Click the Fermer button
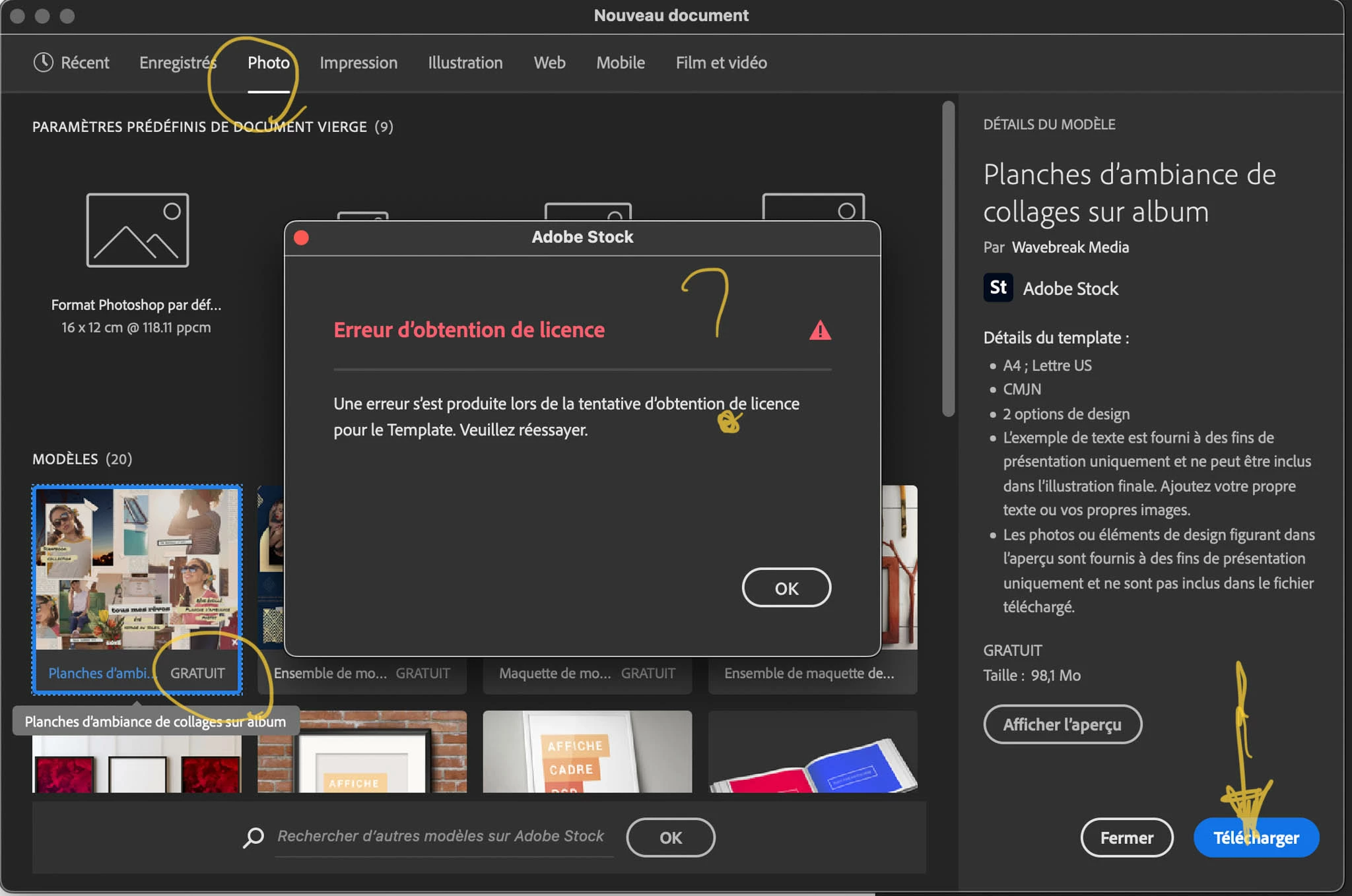 (1126, 837)
